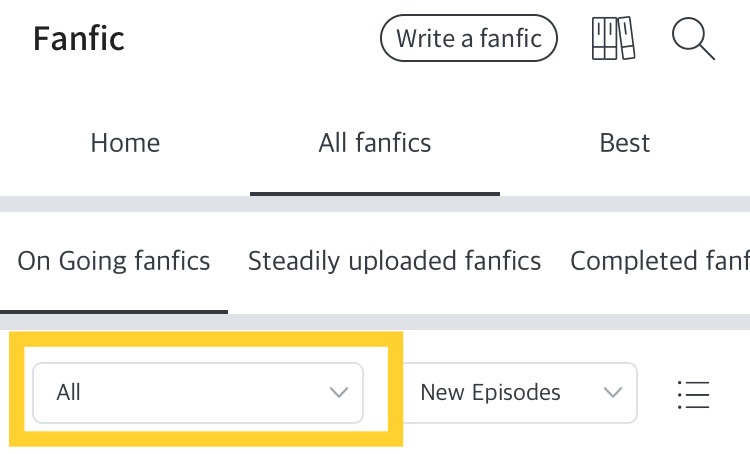Image resolution: width=750 pixels, height=454 pixels.
Task: Click the magnifying glass search icon
Action: [692, 39]
